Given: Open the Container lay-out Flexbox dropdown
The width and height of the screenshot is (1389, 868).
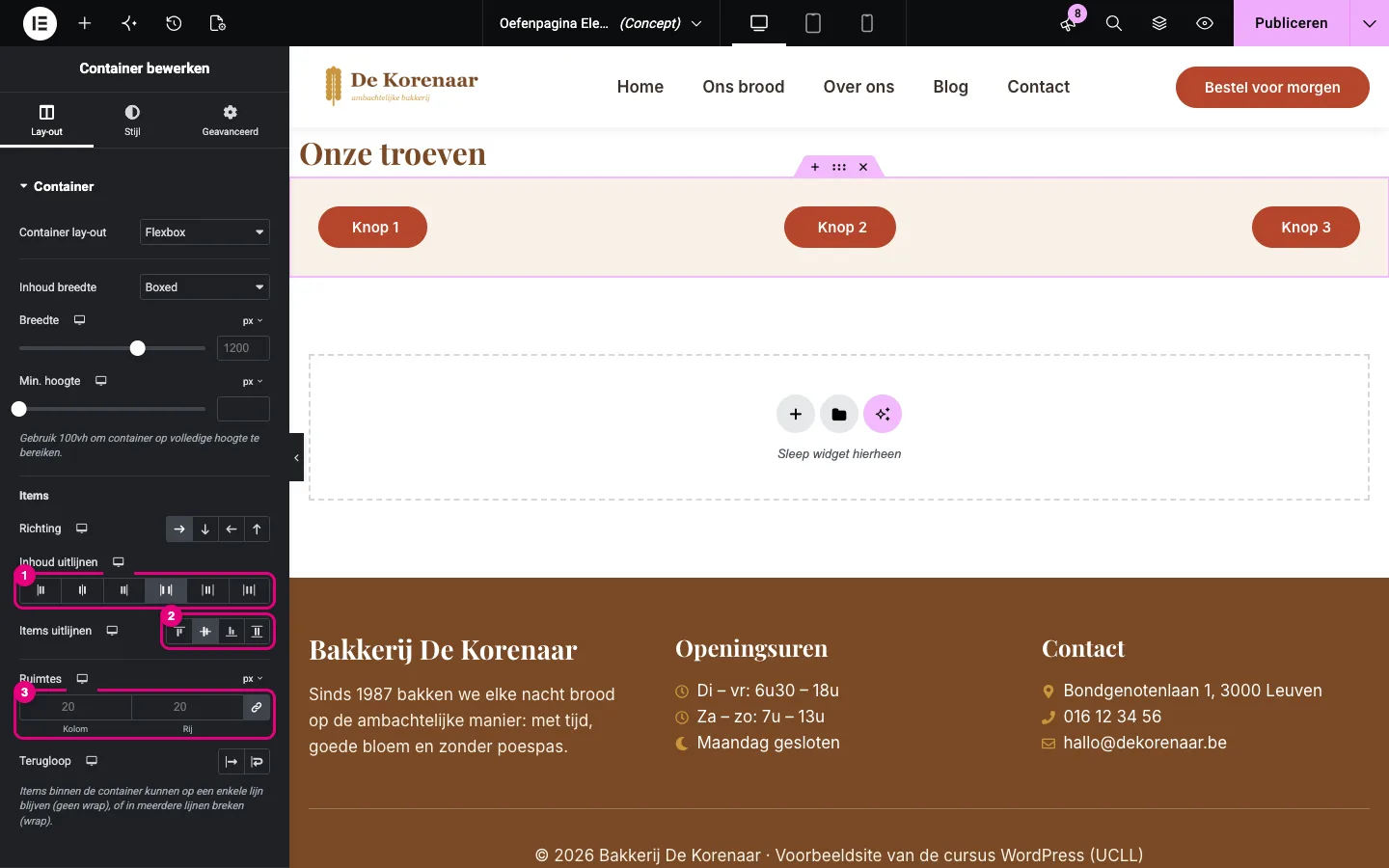Looking at the screenshot, I should (204, 232).
